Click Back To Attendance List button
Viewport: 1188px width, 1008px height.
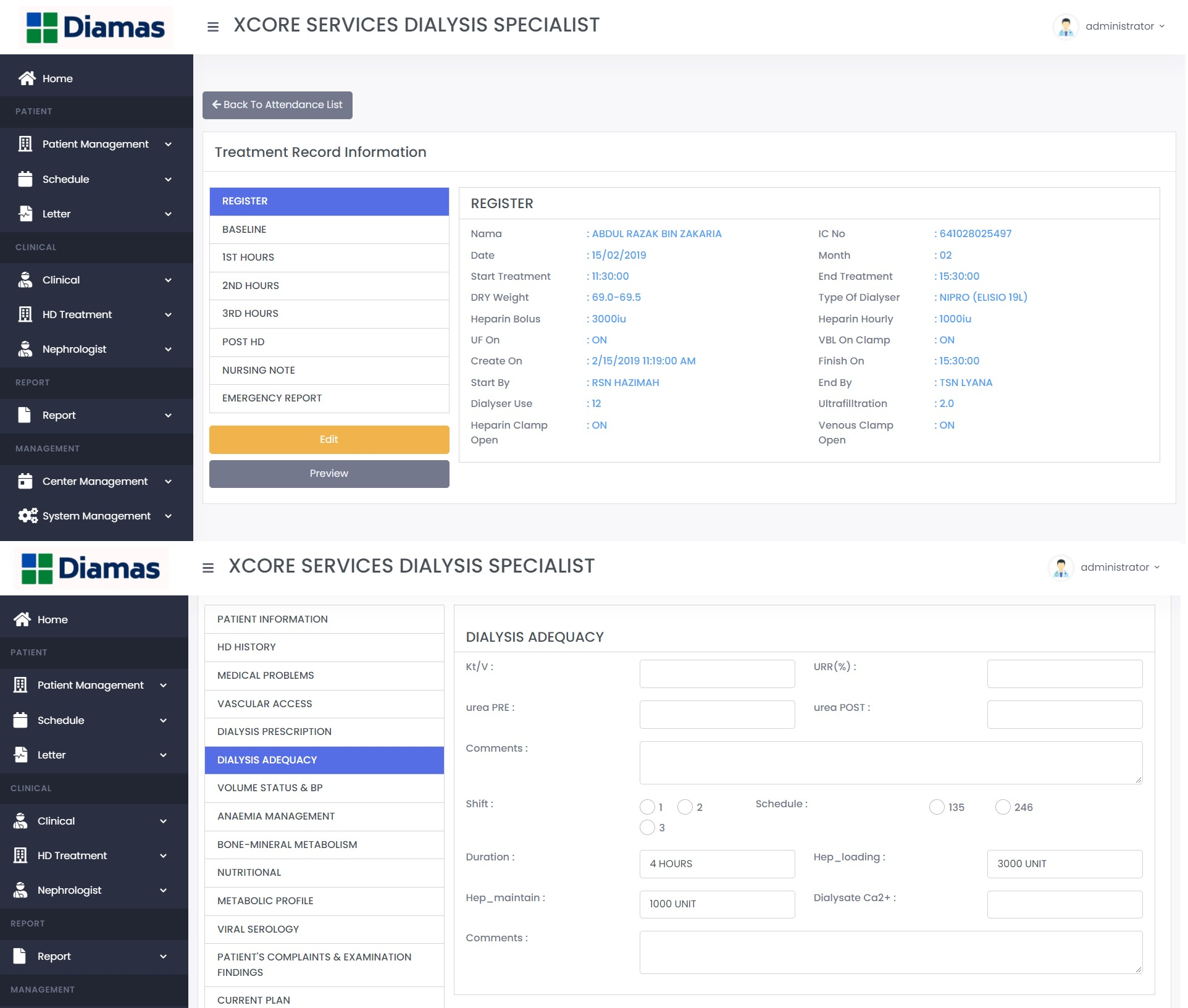pos(277,105)
